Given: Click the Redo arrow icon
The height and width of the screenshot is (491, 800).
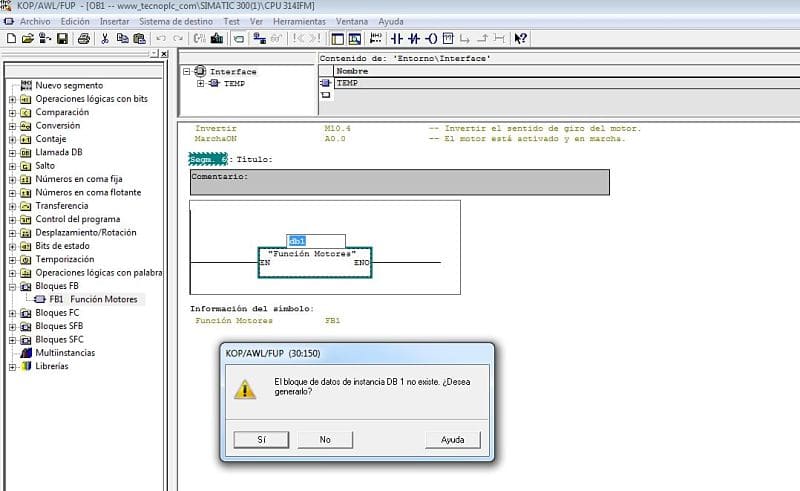Looking at the screenshot, I should point(178,38).
